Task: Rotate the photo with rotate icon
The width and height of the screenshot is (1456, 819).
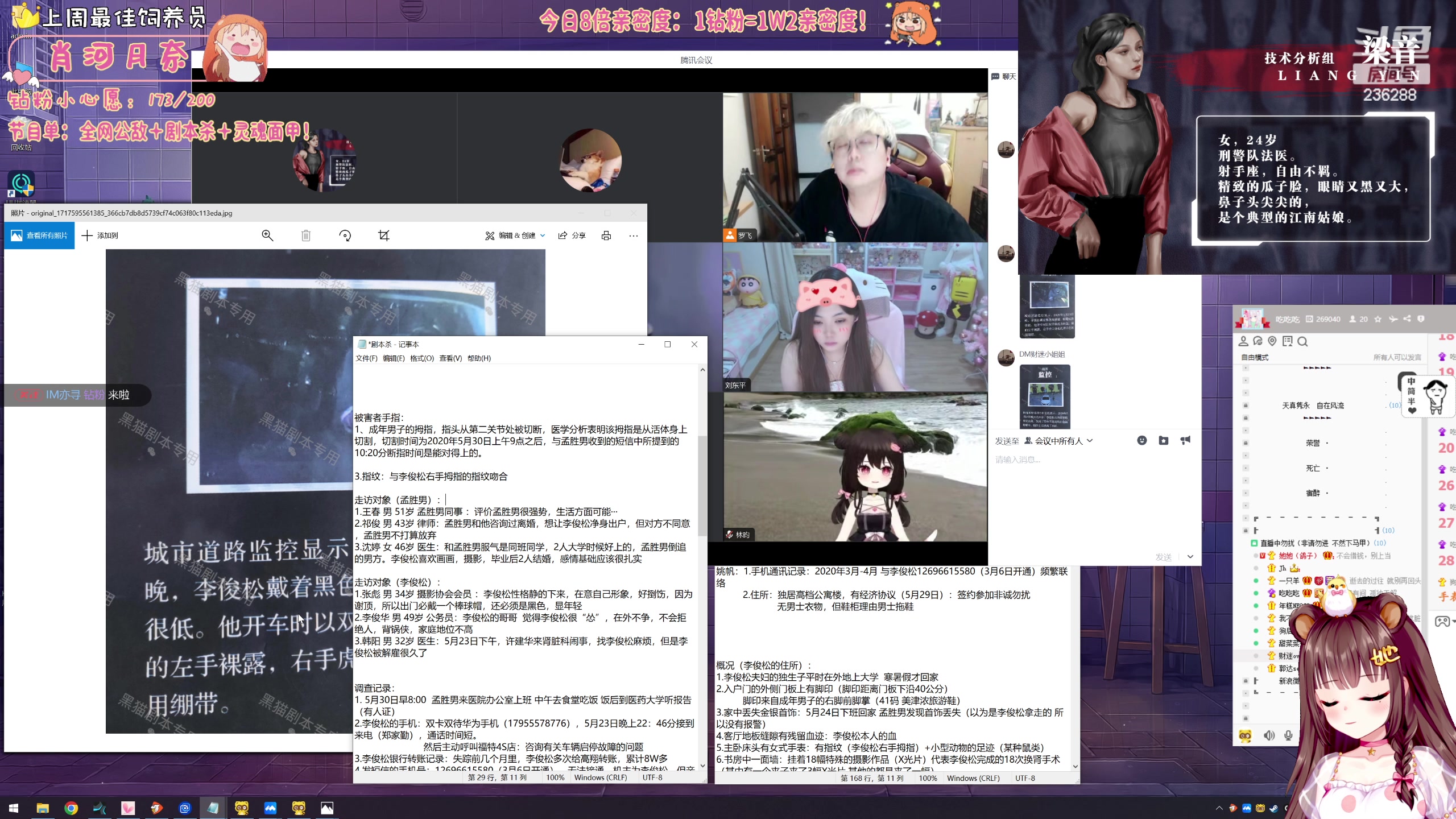Action: coord(345,235)
